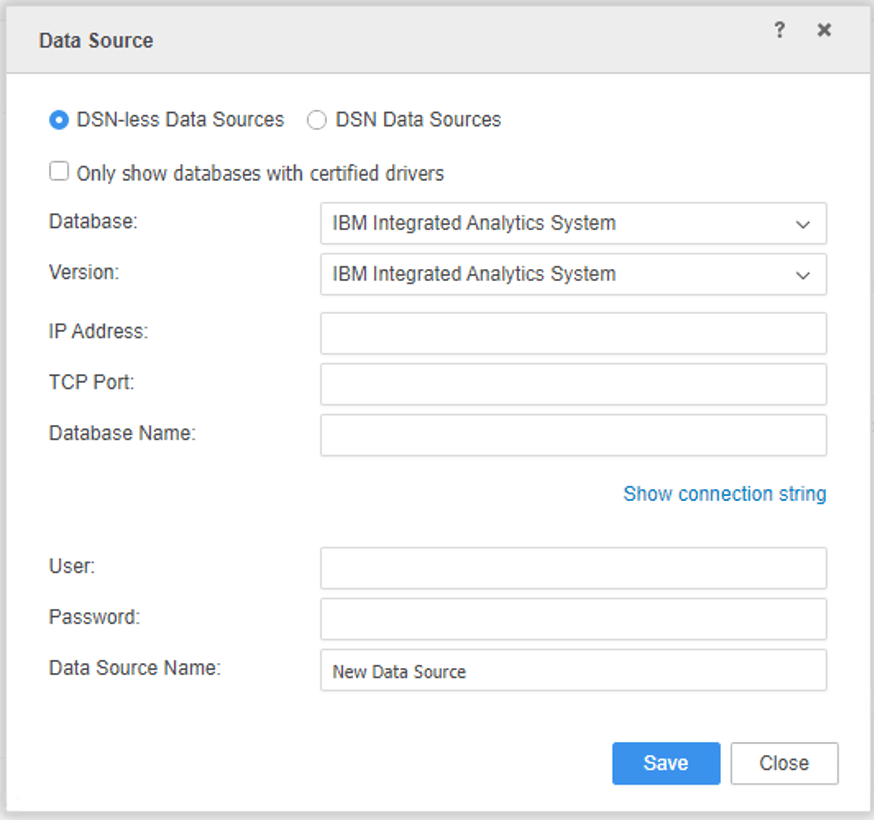Click the Data Source Name field
The height and width of the screenshot is (820, 874).
(x=573, y=670)
